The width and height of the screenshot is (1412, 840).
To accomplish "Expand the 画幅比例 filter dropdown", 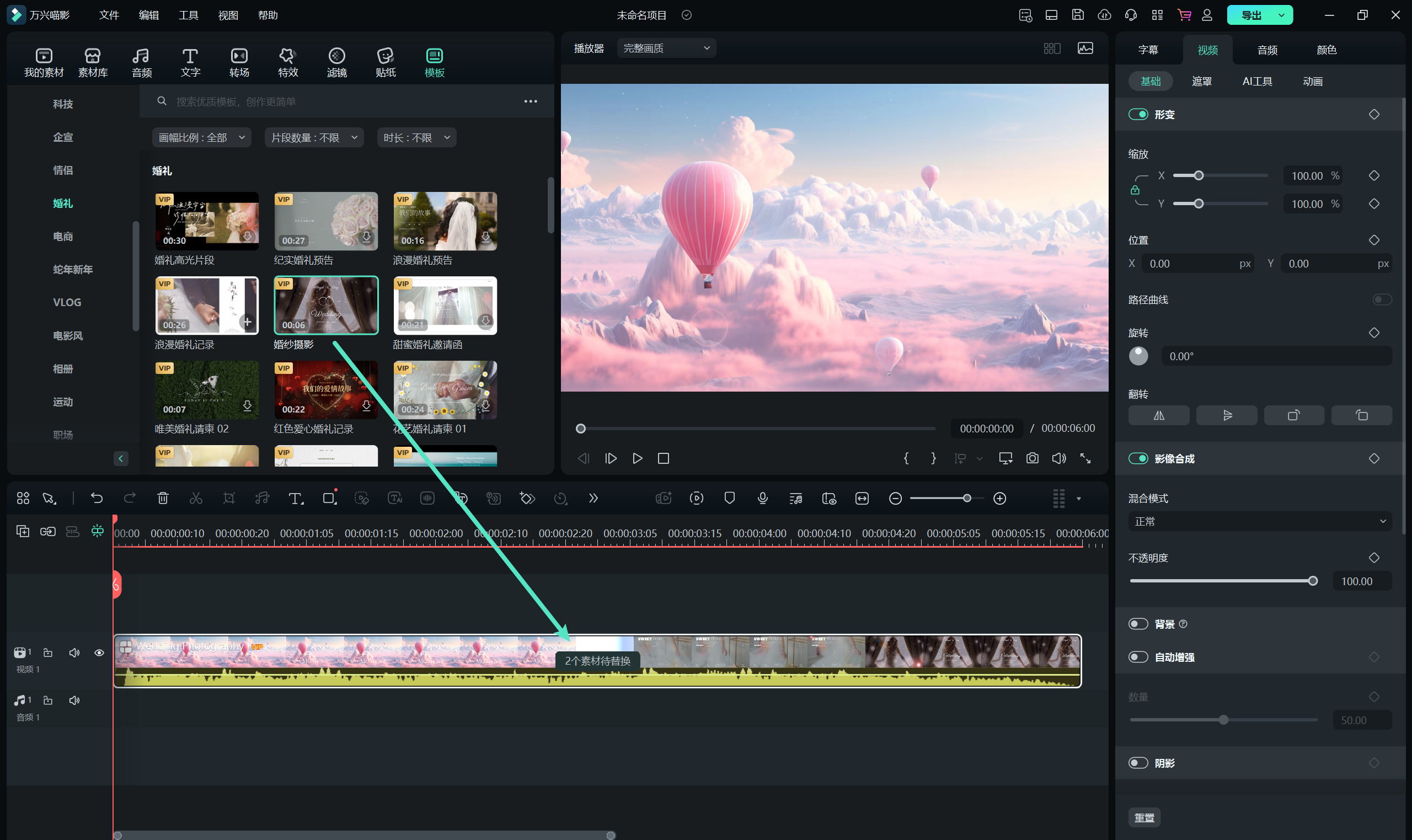I will coord(201,137).
